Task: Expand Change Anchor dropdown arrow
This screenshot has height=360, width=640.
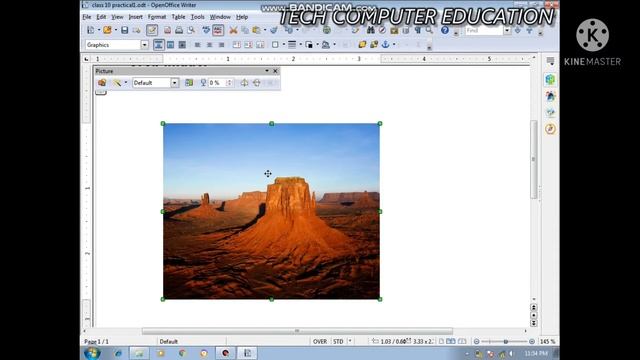Action: point(394,45)
